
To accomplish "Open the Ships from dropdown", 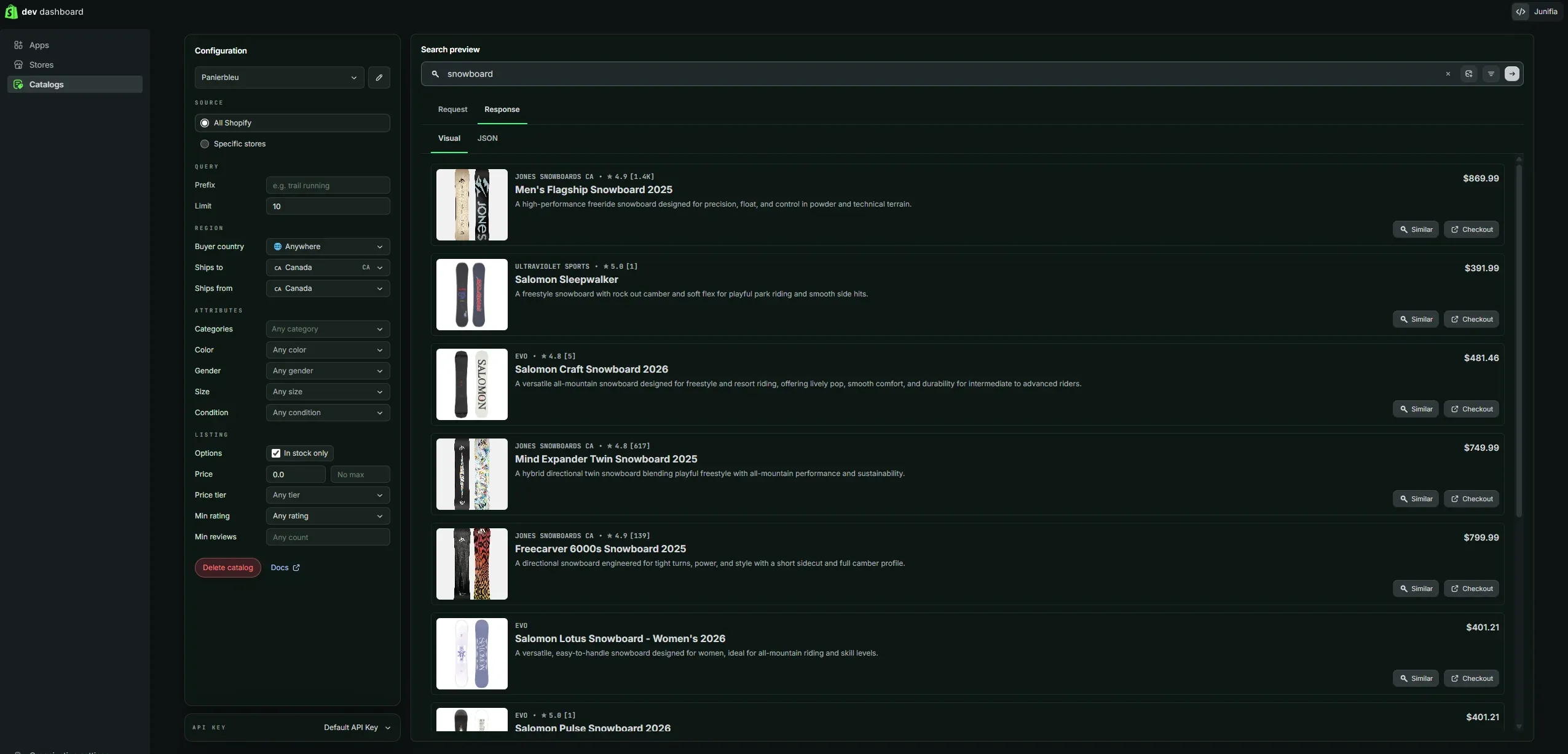I will (x=328, y=288).
